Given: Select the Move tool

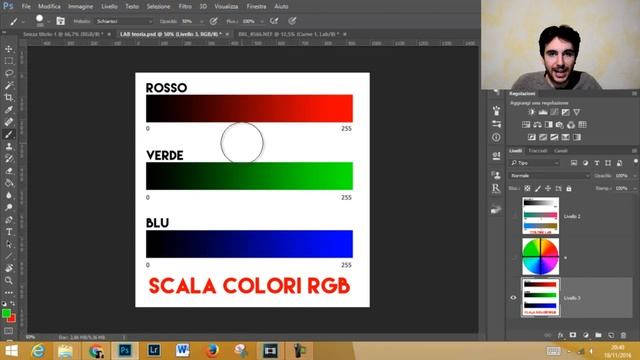Looking at the screenshot, I should (x=9, y=49).
